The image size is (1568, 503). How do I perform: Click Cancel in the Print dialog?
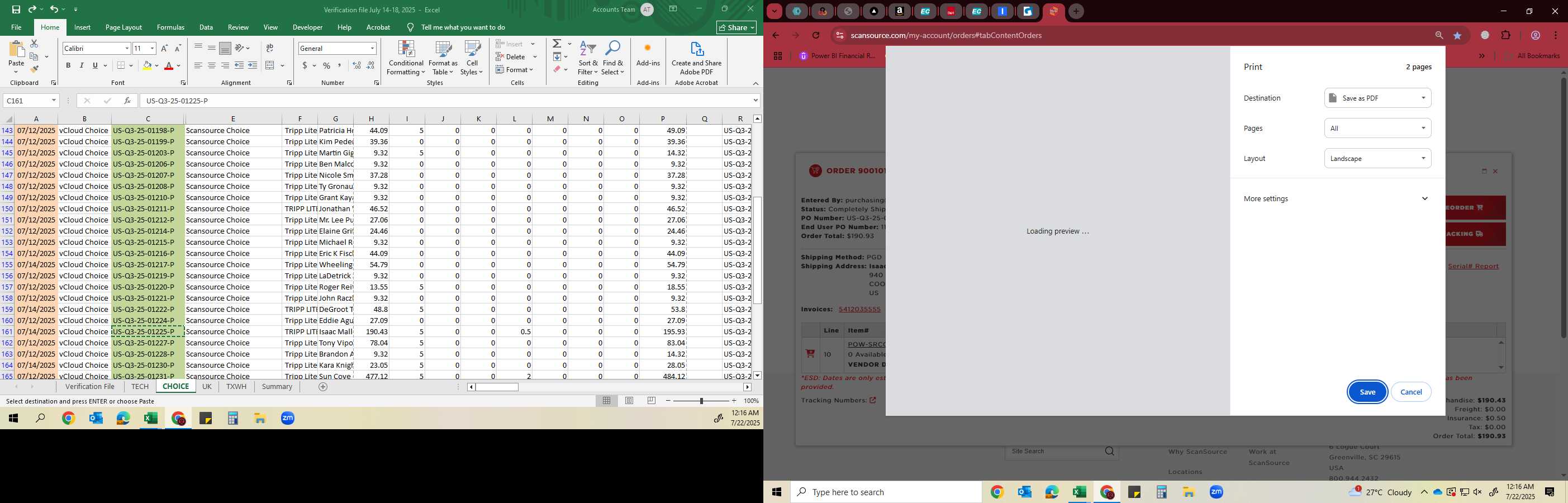point(1411,392)
